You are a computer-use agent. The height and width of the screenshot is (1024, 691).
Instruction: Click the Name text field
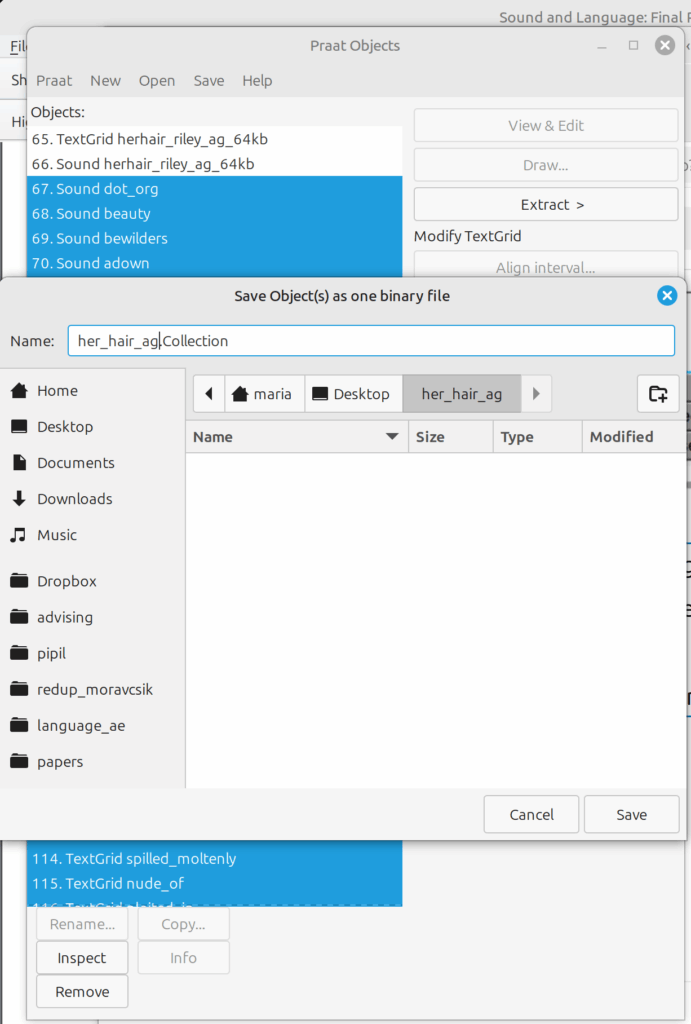[x=370, y=341]
